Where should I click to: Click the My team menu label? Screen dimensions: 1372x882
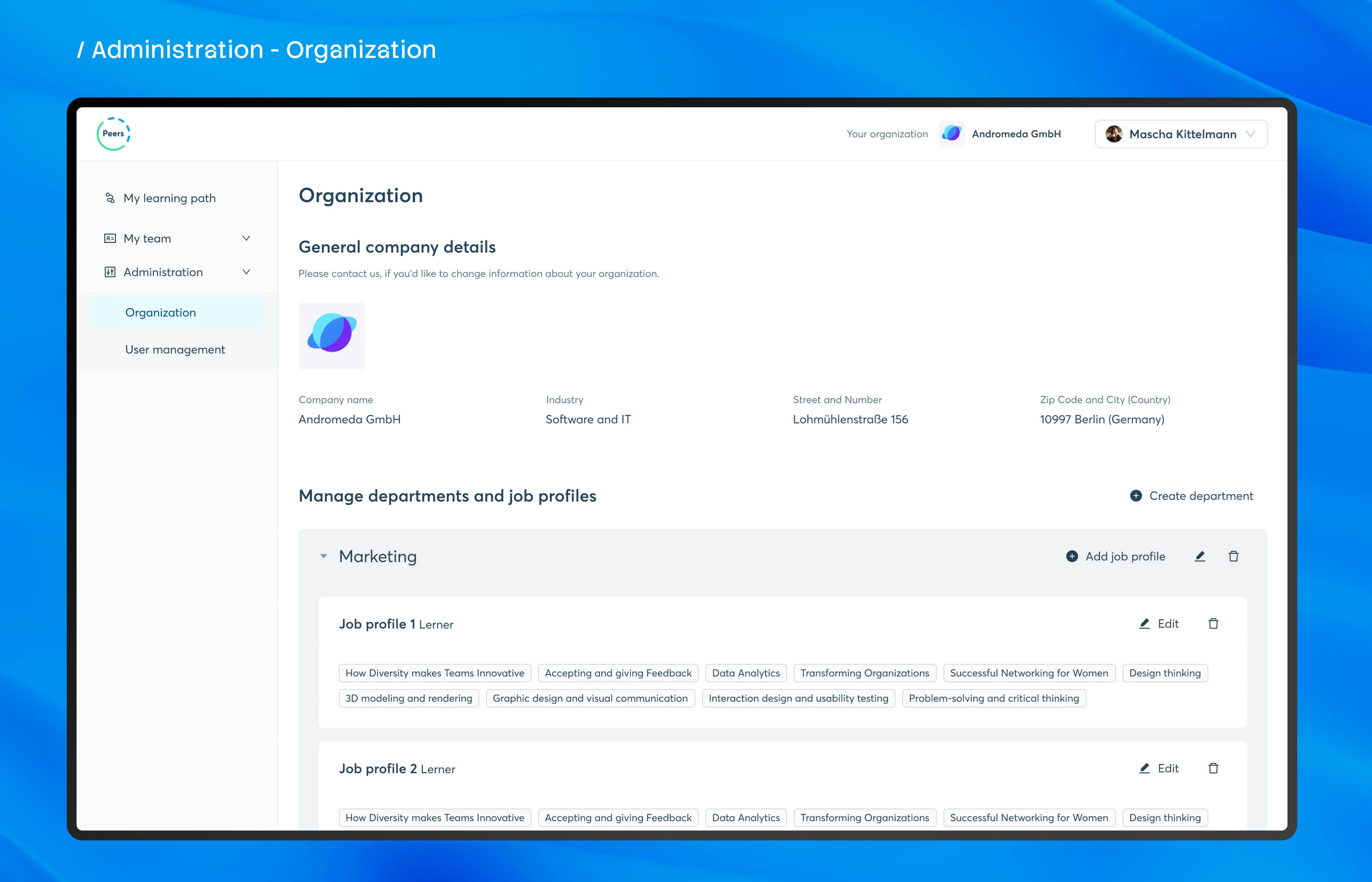click(147, 238)
